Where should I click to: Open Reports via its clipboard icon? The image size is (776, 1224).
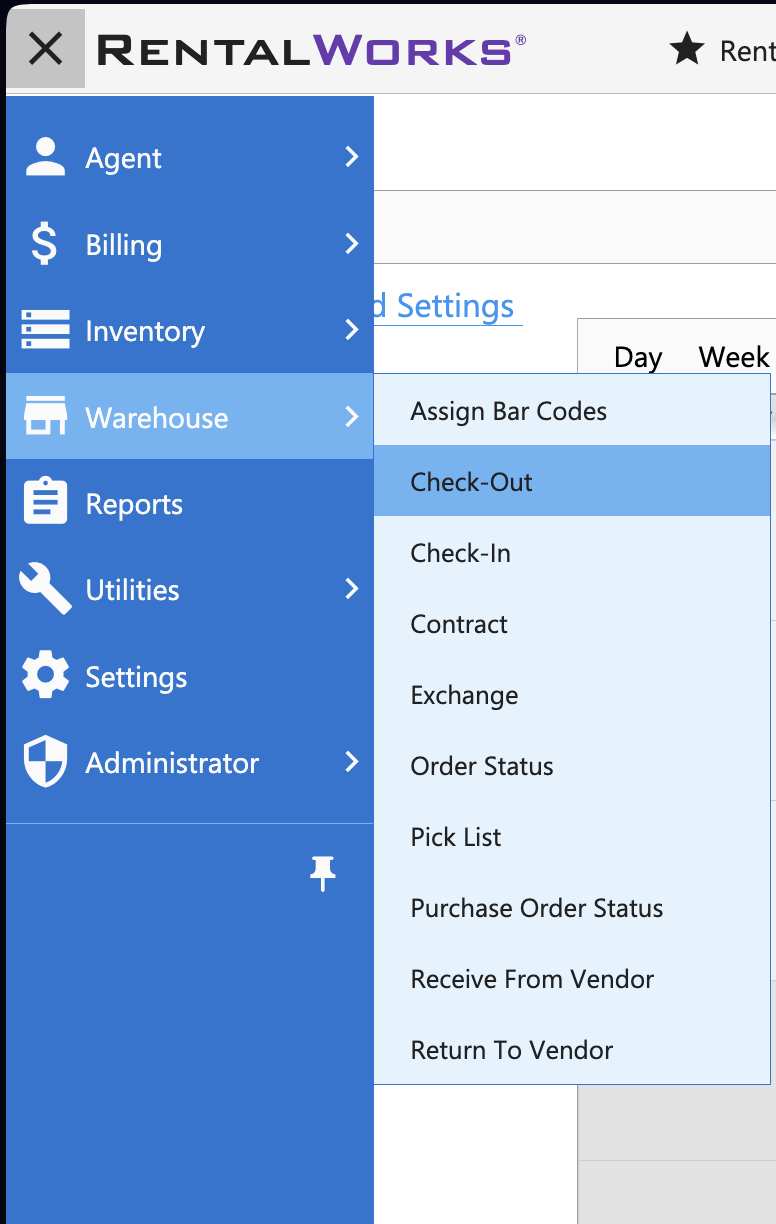point(45,502)
